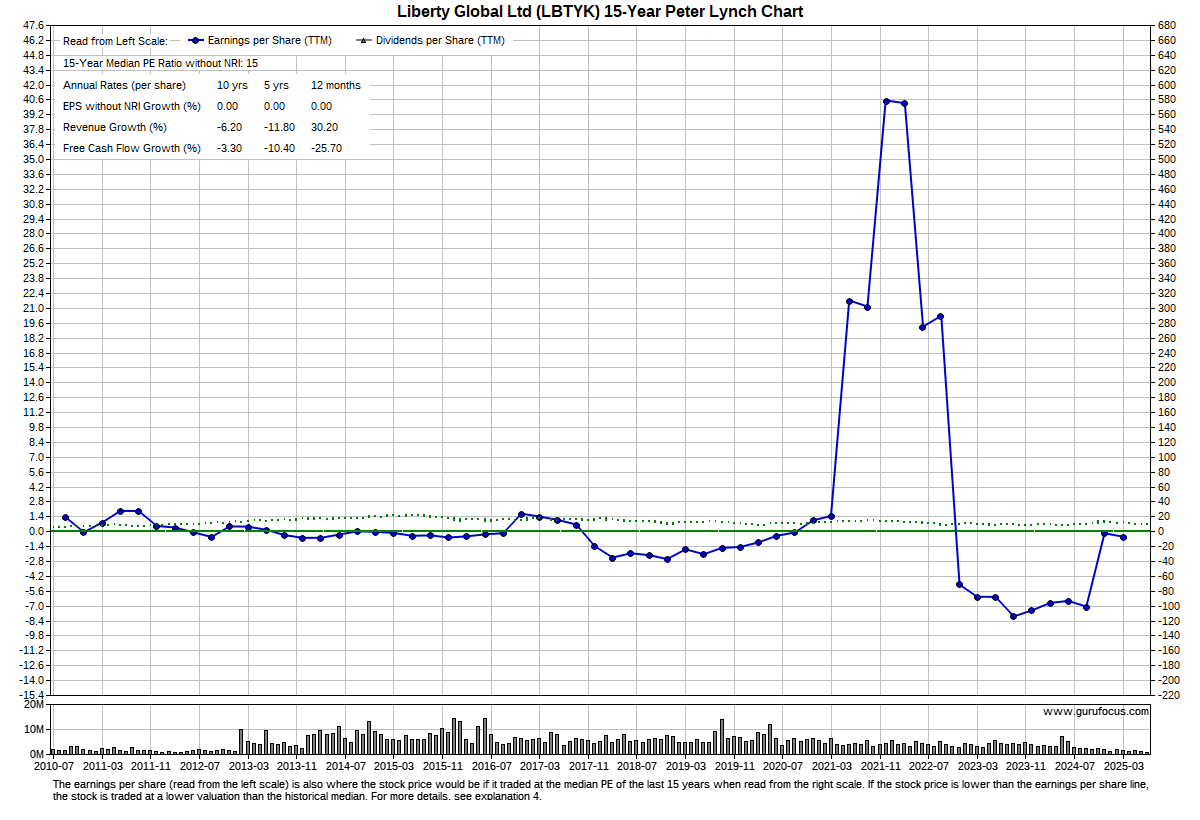Click the '10 yrs' column header

click(233, 85)
